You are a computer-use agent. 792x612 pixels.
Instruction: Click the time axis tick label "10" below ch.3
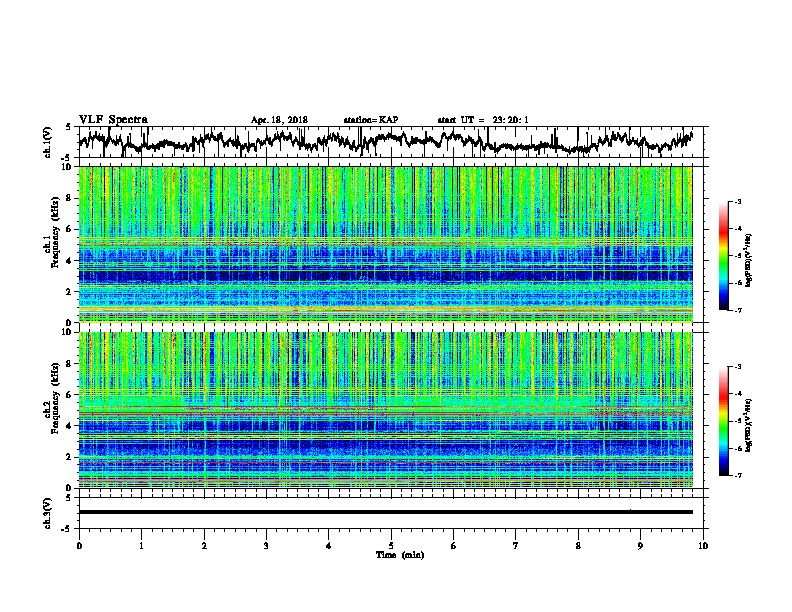coord(703,546)
